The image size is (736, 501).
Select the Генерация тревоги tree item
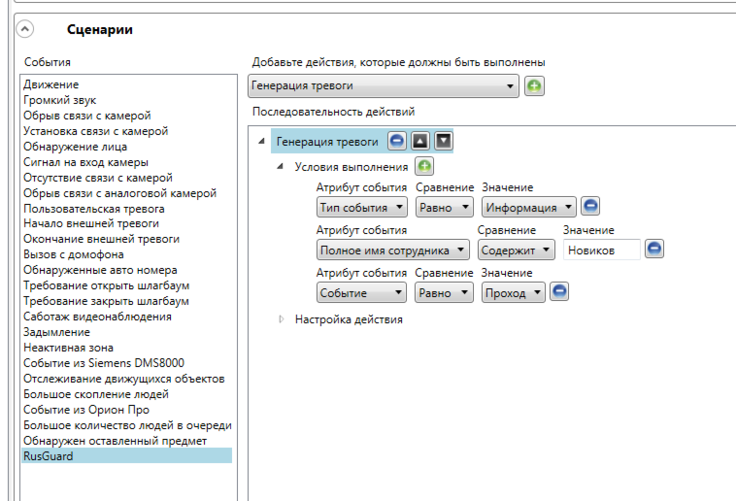327,141
